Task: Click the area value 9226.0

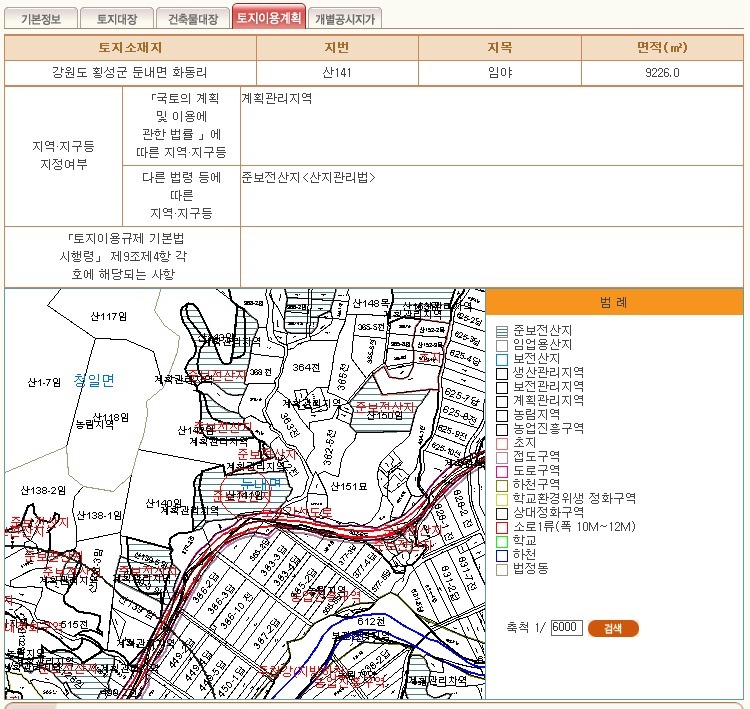Action: (x=662, y=73)
